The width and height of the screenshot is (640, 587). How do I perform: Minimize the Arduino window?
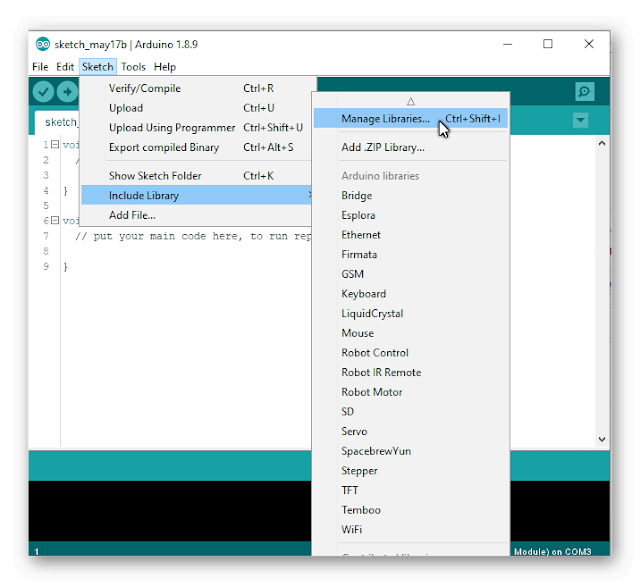[507, 44]
